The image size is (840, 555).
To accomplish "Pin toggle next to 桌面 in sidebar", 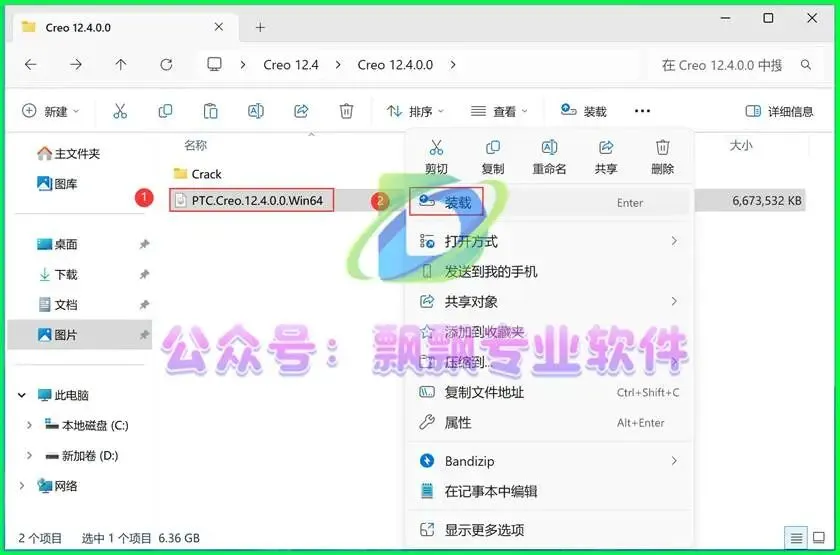I will pyautogui.click(x=144, y=244).
